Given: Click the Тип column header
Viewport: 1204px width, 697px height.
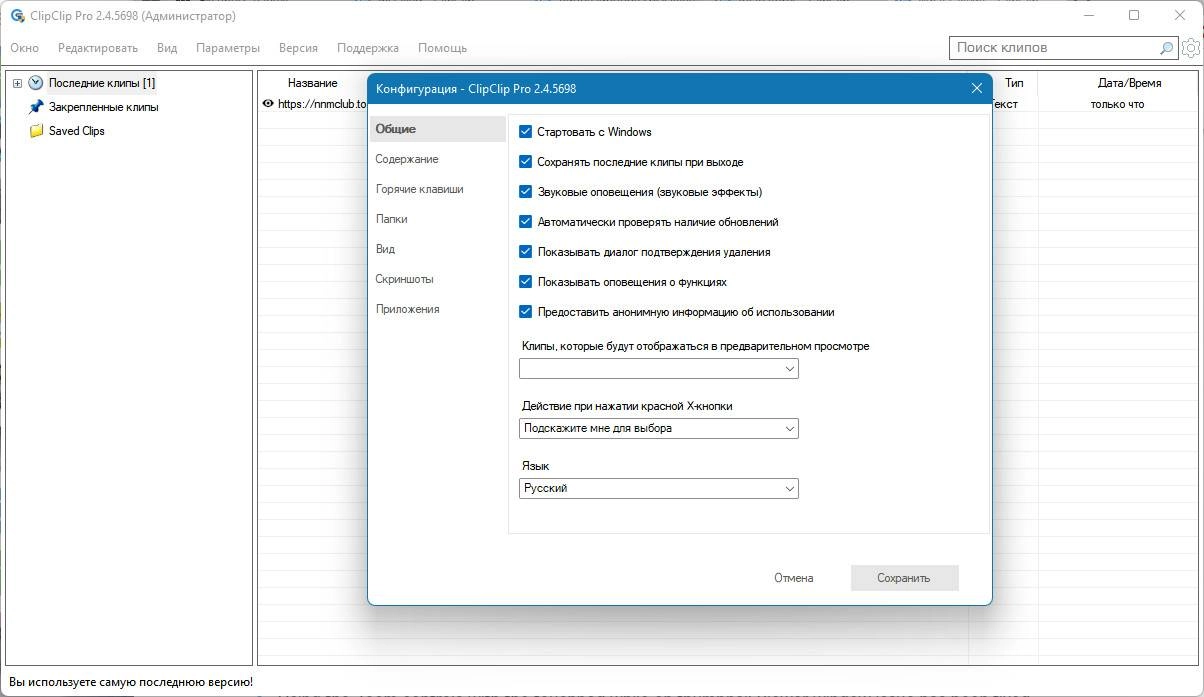Looking at the screenshot, I should tap(1014, 83).
